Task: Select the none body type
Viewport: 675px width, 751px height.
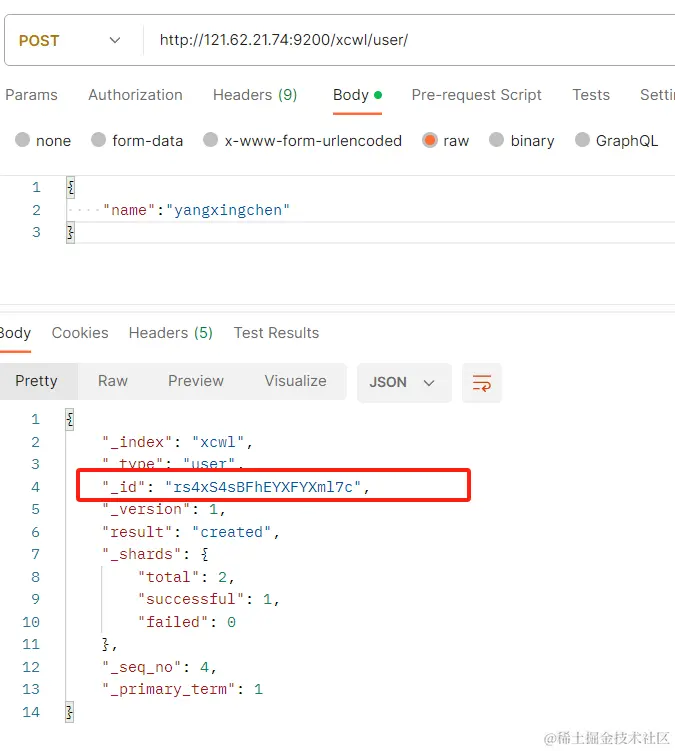Action: (x=23, y=140)
